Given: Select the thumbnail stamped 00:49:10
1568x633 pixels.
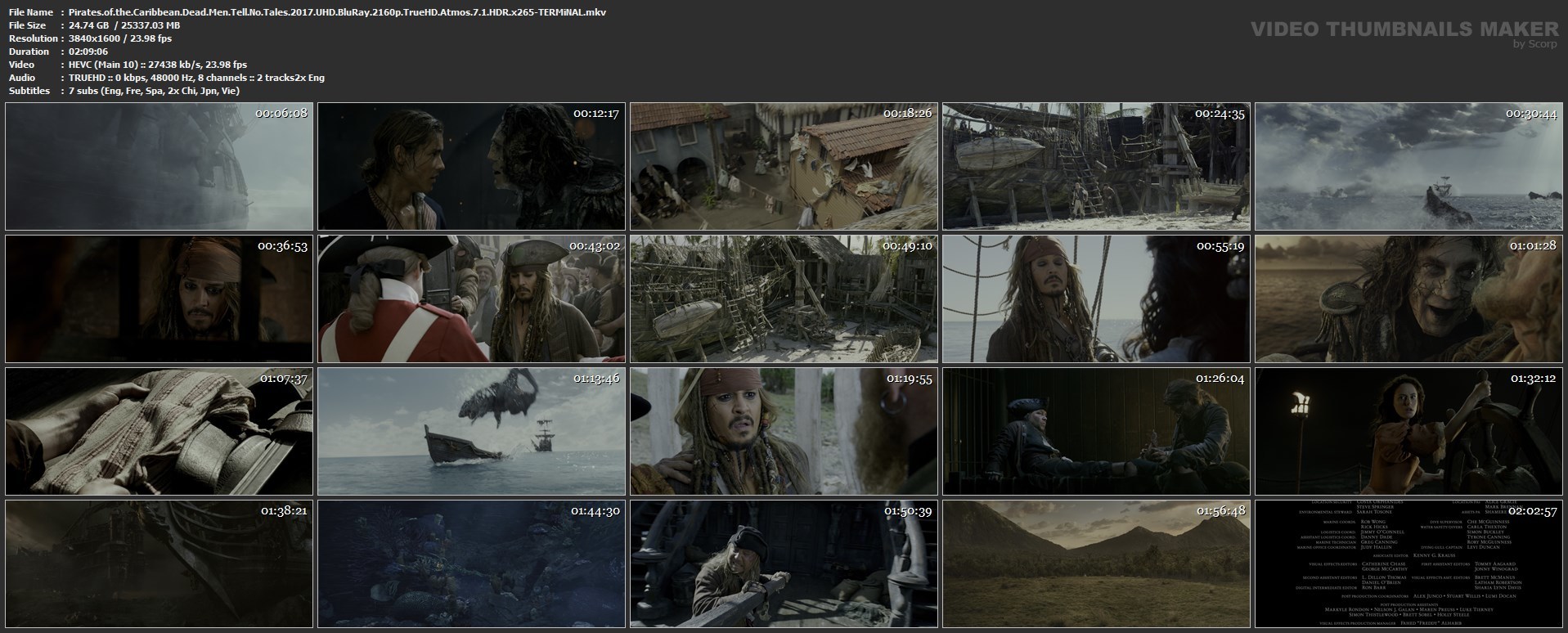Looking at the screenshot, I should 784,299.
